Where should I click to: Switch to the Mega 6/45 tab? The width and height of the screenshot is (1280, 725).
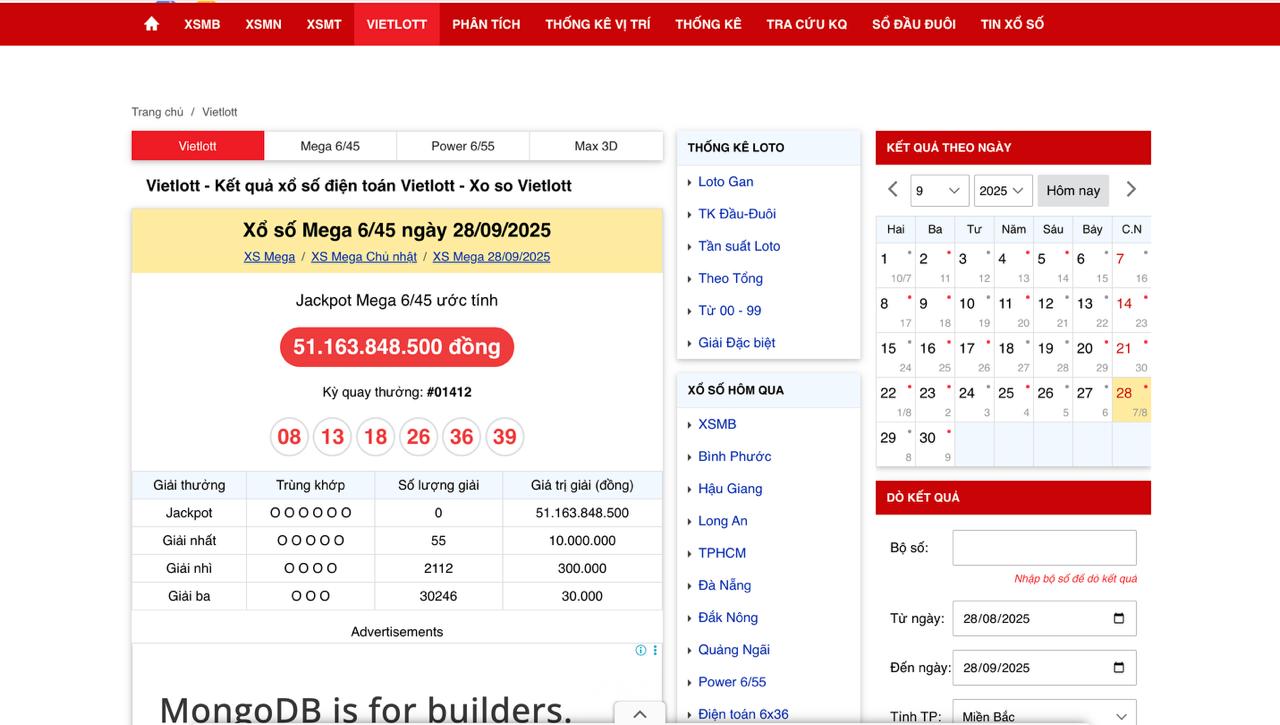(x=330, y=146)
